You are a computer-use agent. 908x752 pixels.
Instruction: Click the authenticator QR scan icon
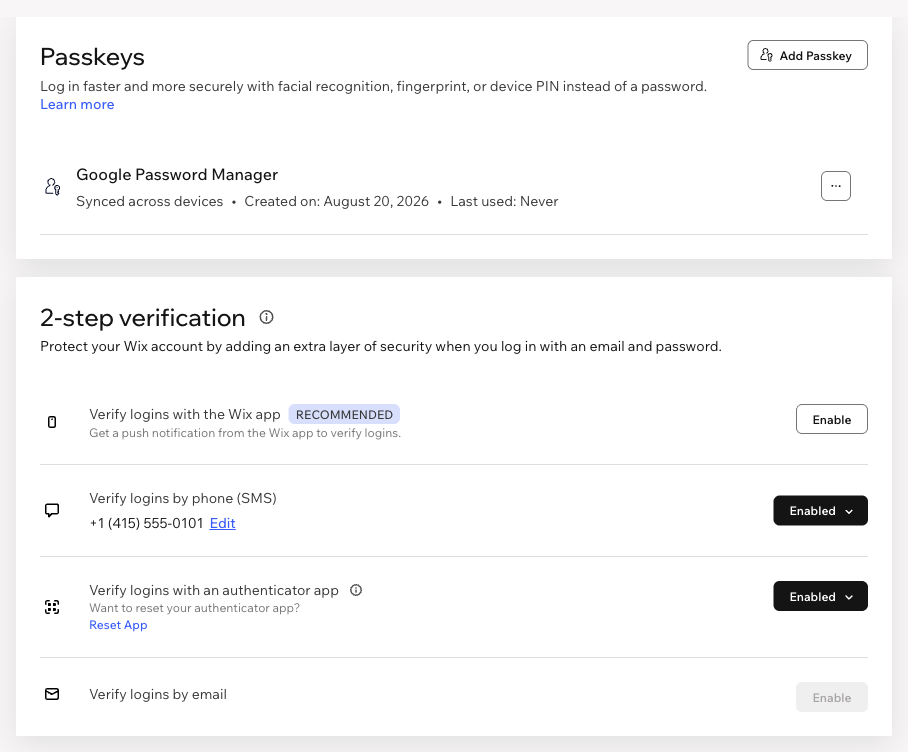pyautogui.click(x=52, y=607)
